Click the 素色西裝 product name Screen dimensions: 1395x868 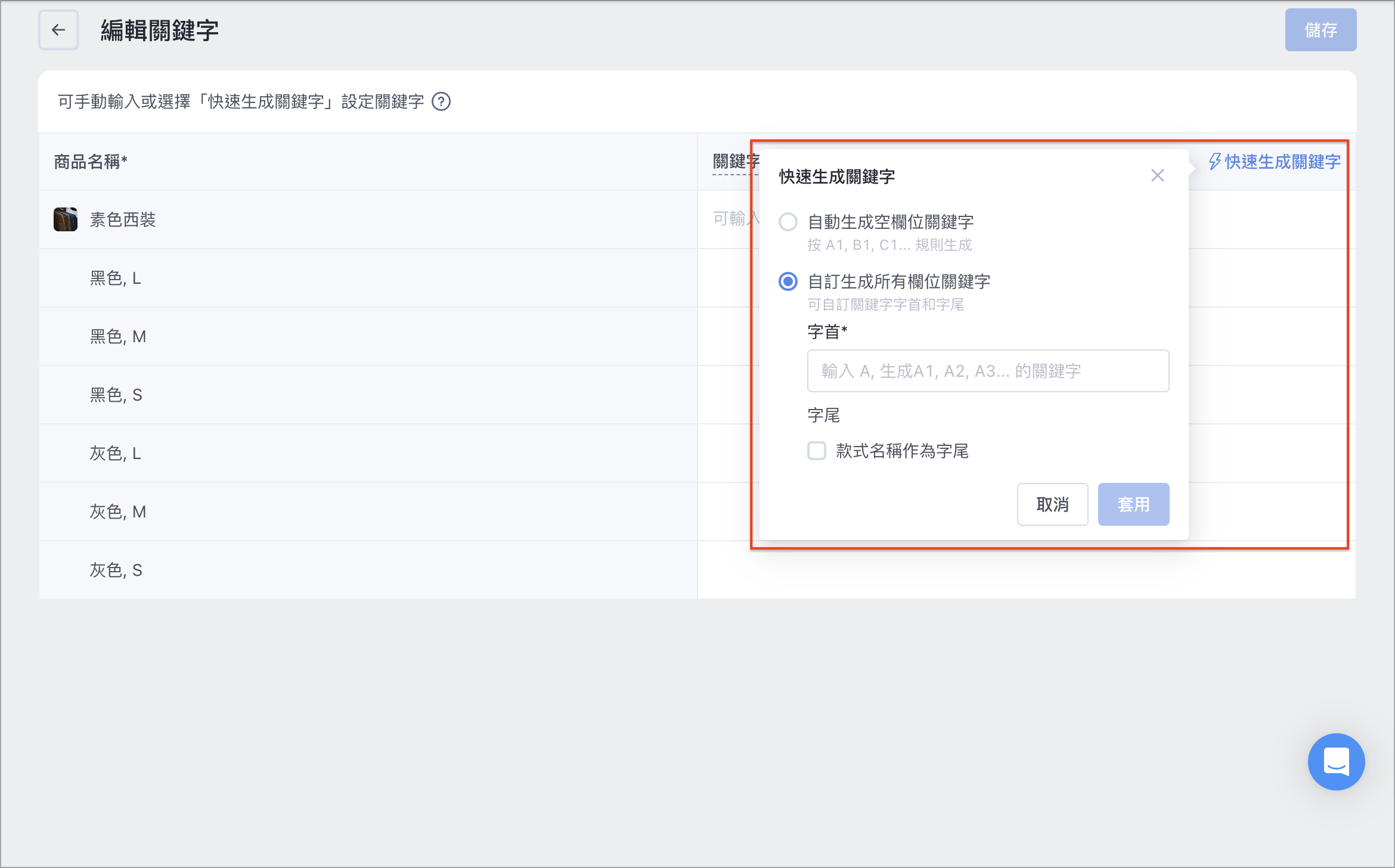[123, 219]
